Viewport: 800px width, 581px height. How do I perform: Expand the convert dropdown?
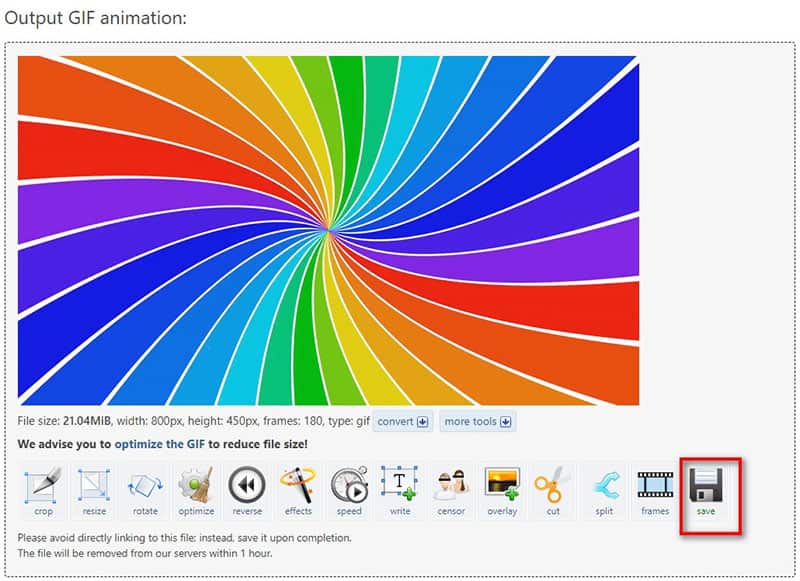point(403,421)
